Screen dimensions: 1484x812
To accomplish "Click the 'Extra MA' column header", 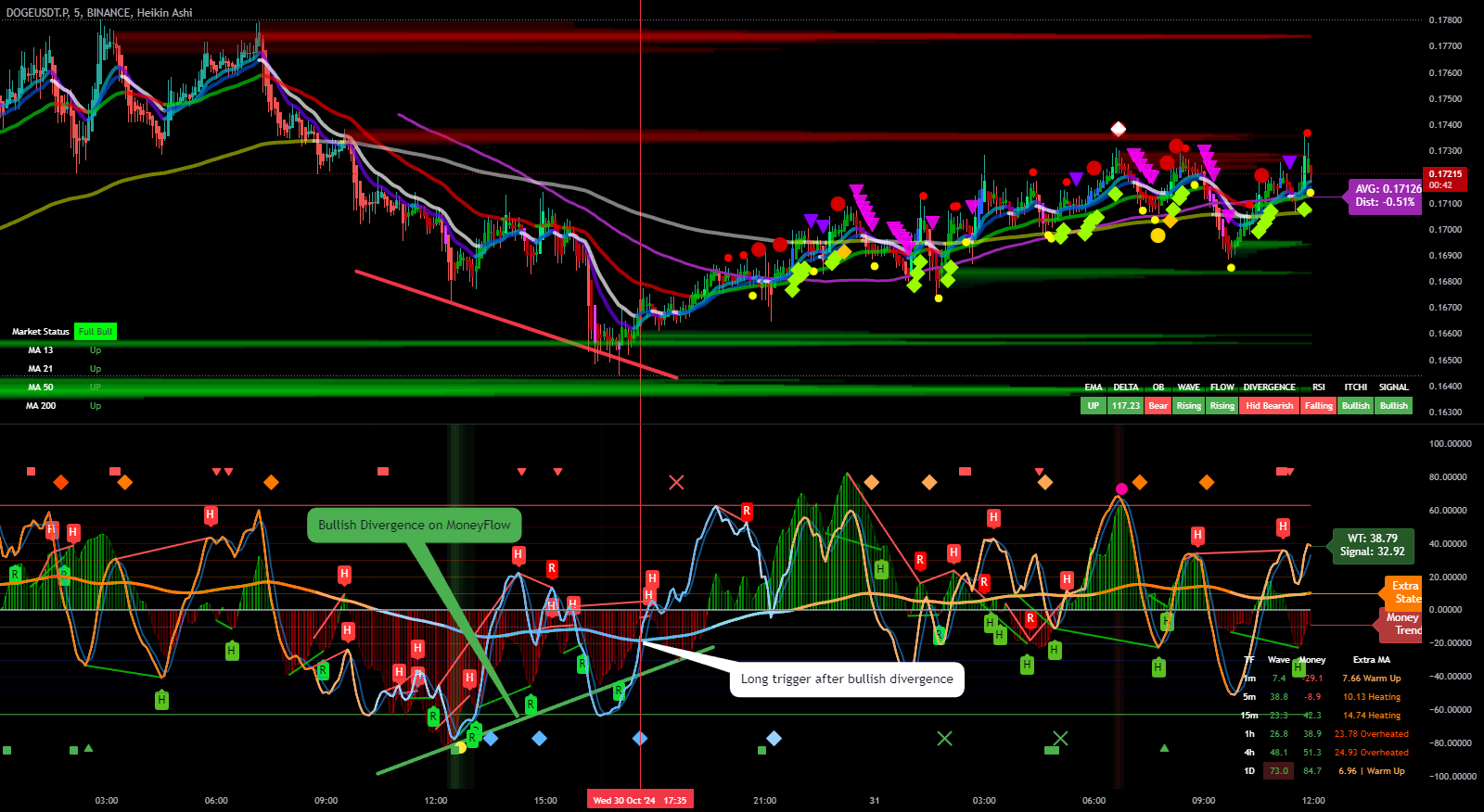I will tap(1372, 660).
